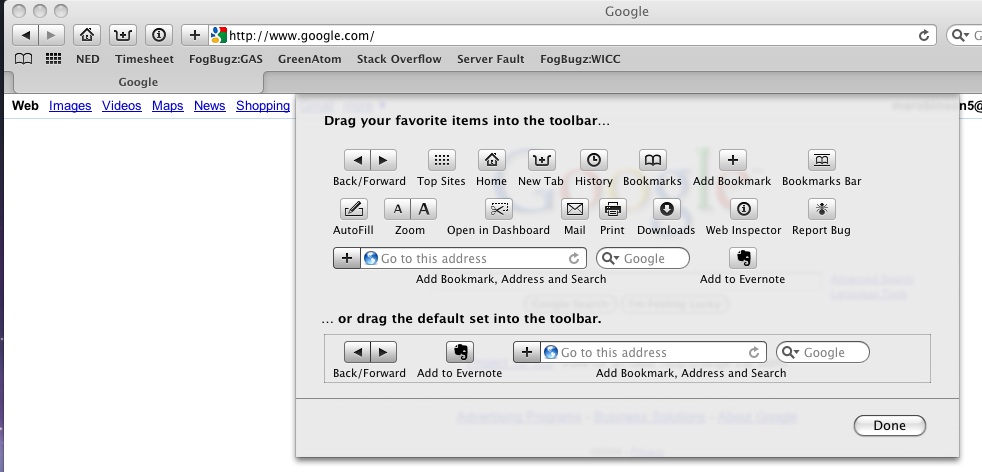982x472 pixels.
Task: Click the Done button
Action: point(889,426)
